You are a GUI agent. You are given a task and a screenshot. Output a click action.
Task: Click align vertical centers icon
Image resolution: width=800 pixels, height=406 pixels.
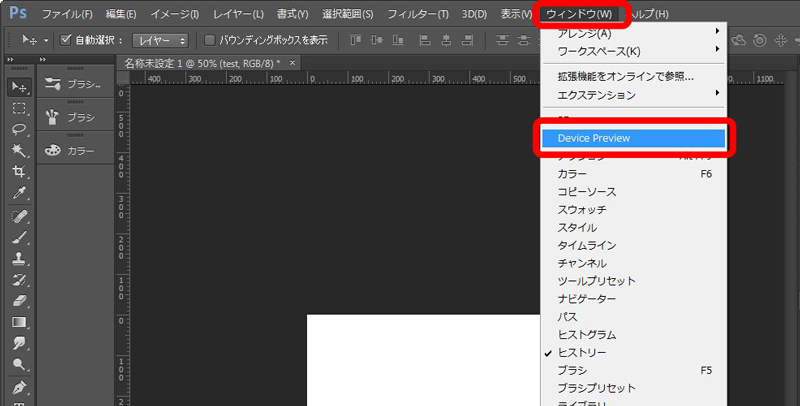pos(377,40)
